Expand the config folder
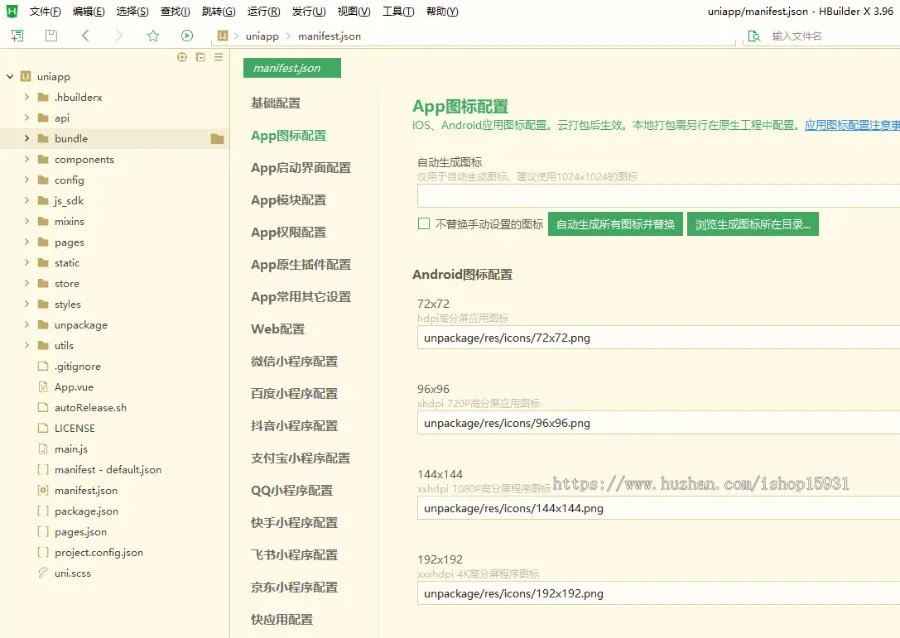 click(26, 180)
